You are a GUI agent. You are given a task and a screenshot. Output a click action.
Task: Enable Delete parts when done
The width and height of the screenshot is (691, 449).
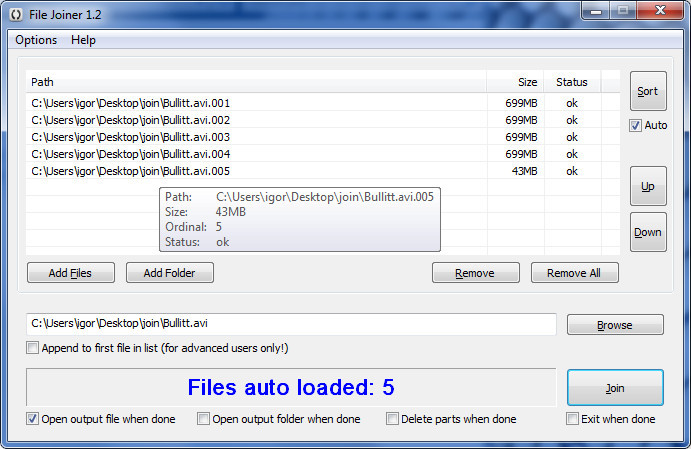point(392,419)
